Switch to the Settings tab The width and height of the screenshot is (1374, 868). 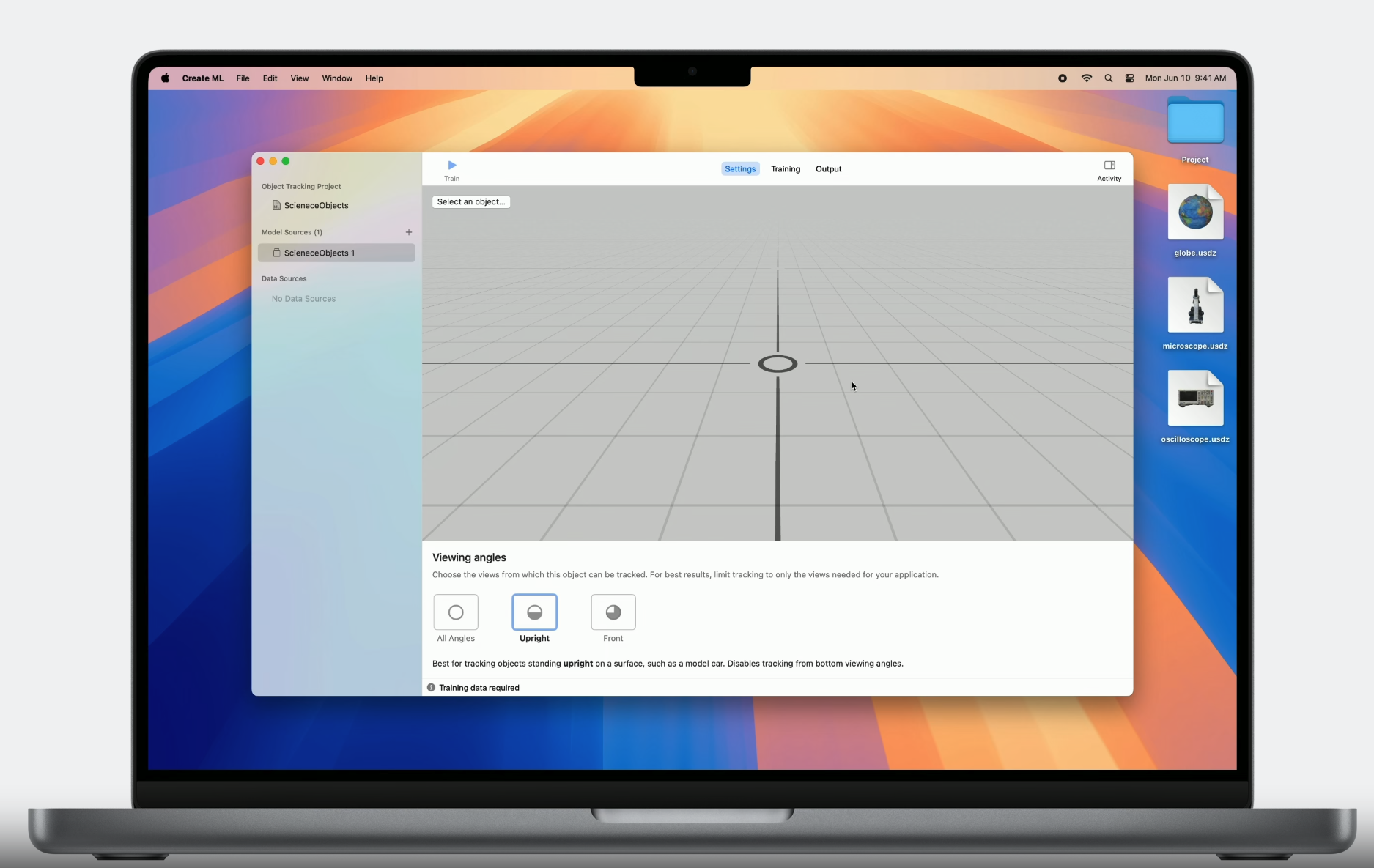(740, 169)
